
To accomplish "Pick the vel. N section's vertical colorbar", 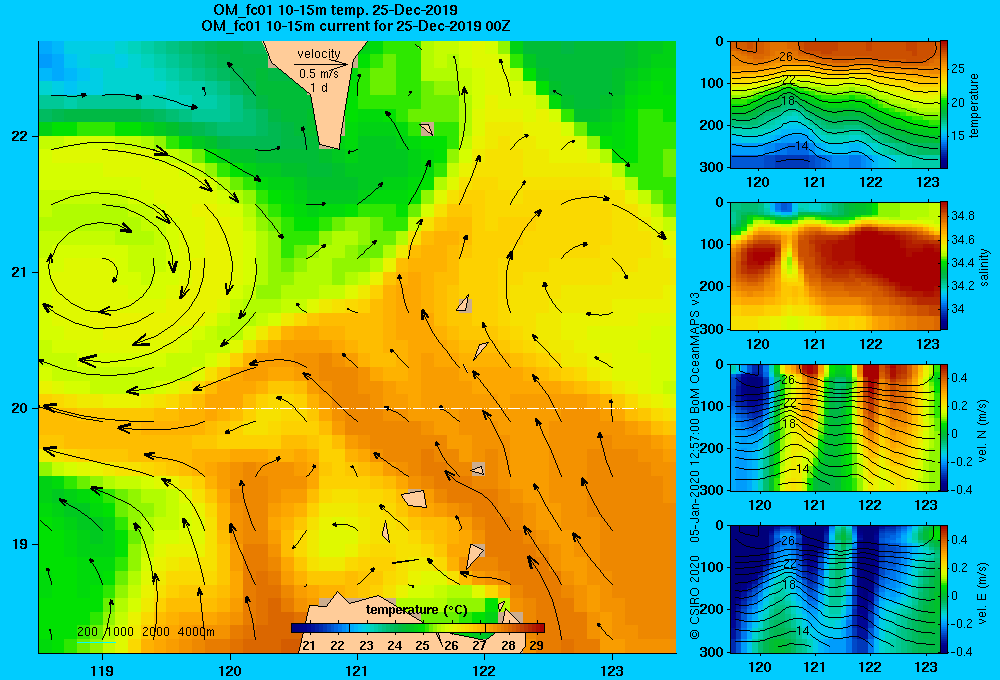I will 944,427.
